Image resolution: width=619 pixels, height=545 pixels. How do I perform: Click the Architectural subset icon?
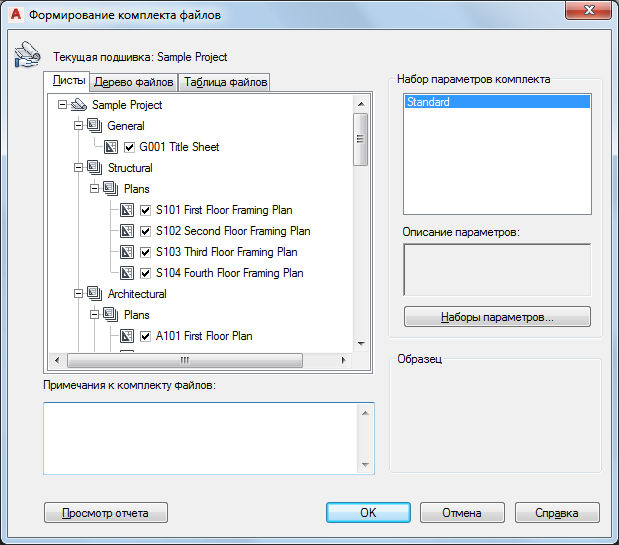(x=94, y=294)
